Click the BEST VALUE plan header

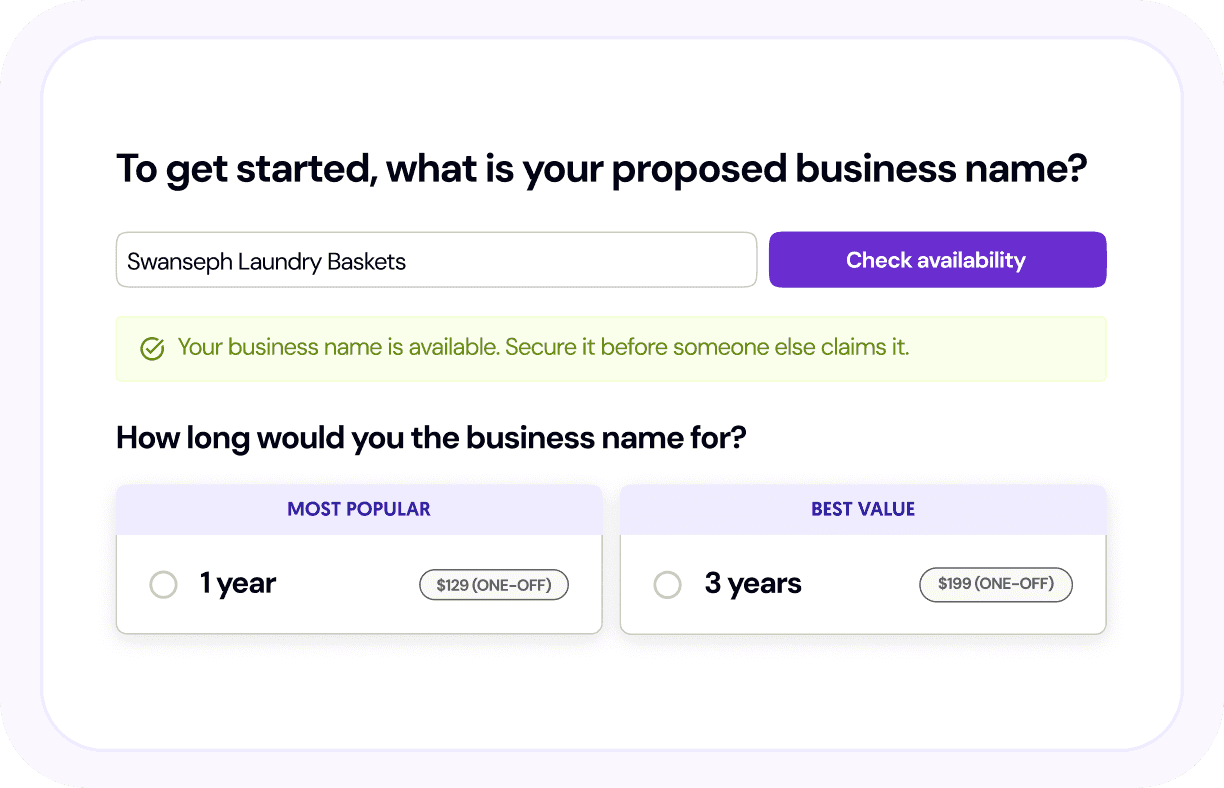point(863,509)
